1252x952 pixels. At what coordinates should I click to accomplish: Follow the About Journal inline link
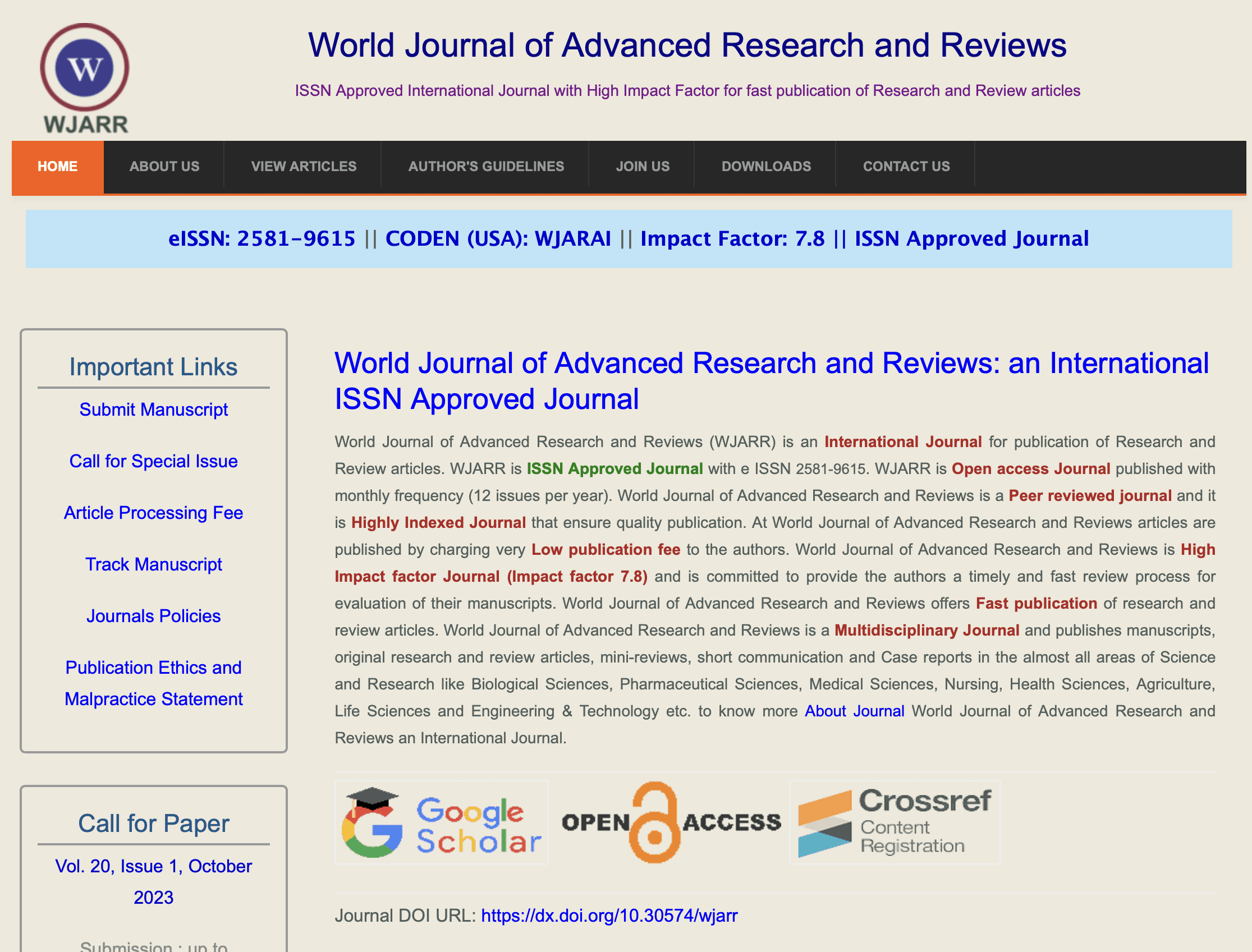pyautogui.click(x=854, y=711)
